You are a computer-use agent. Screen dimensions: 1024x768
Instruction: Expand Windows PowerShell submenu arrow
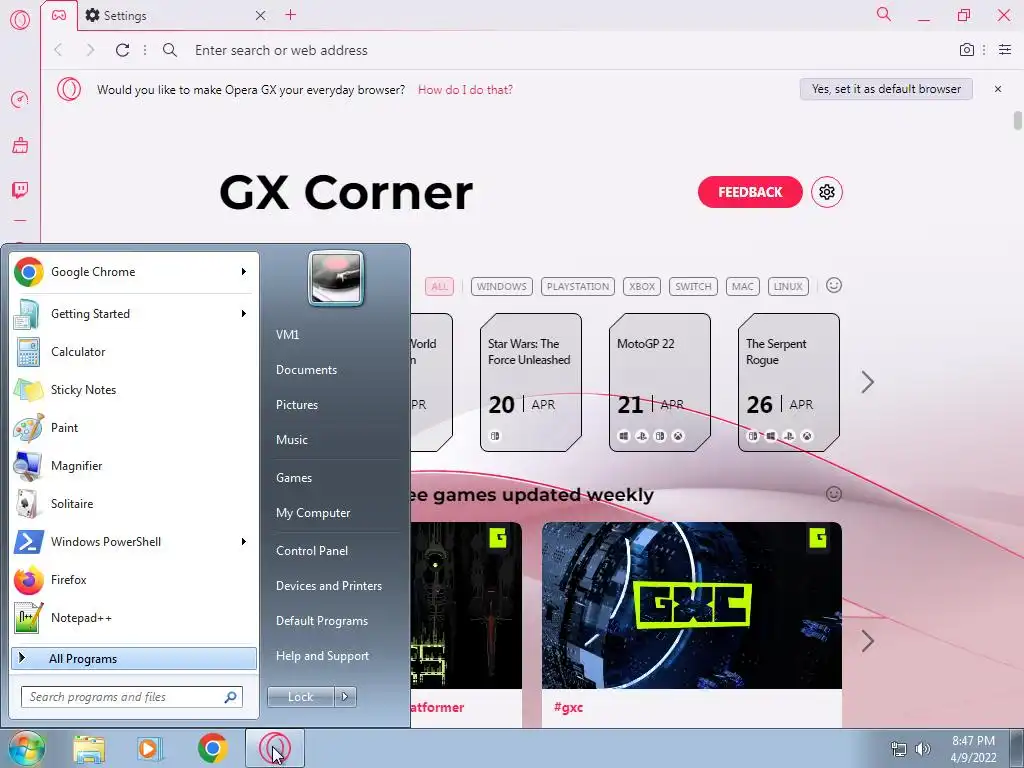pyautogui.click(x=244, y=541)
